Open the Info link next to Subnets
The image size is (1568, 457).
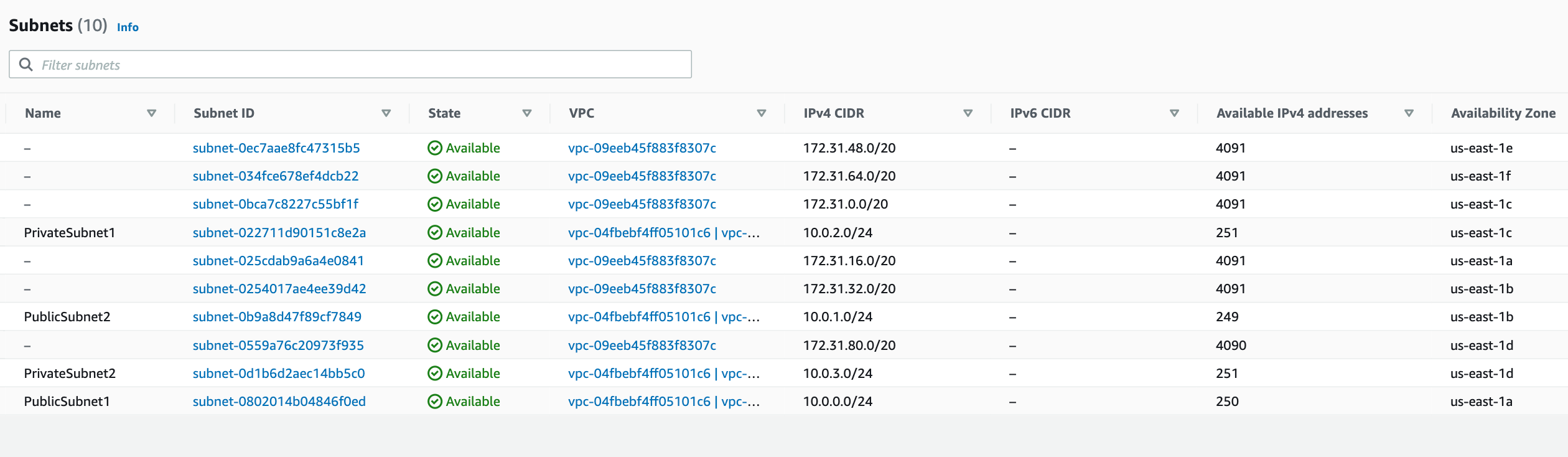[128, 27]
